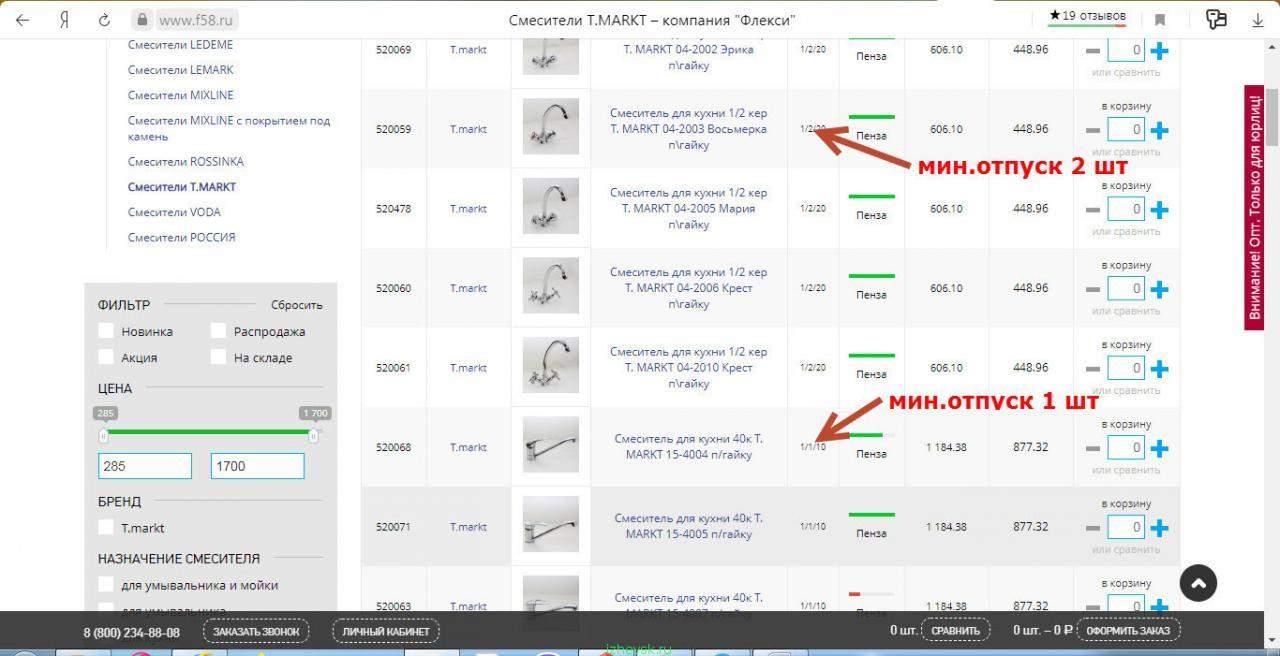
Task: Decrease quantity for item 520068
Action: click(1093, 448)
